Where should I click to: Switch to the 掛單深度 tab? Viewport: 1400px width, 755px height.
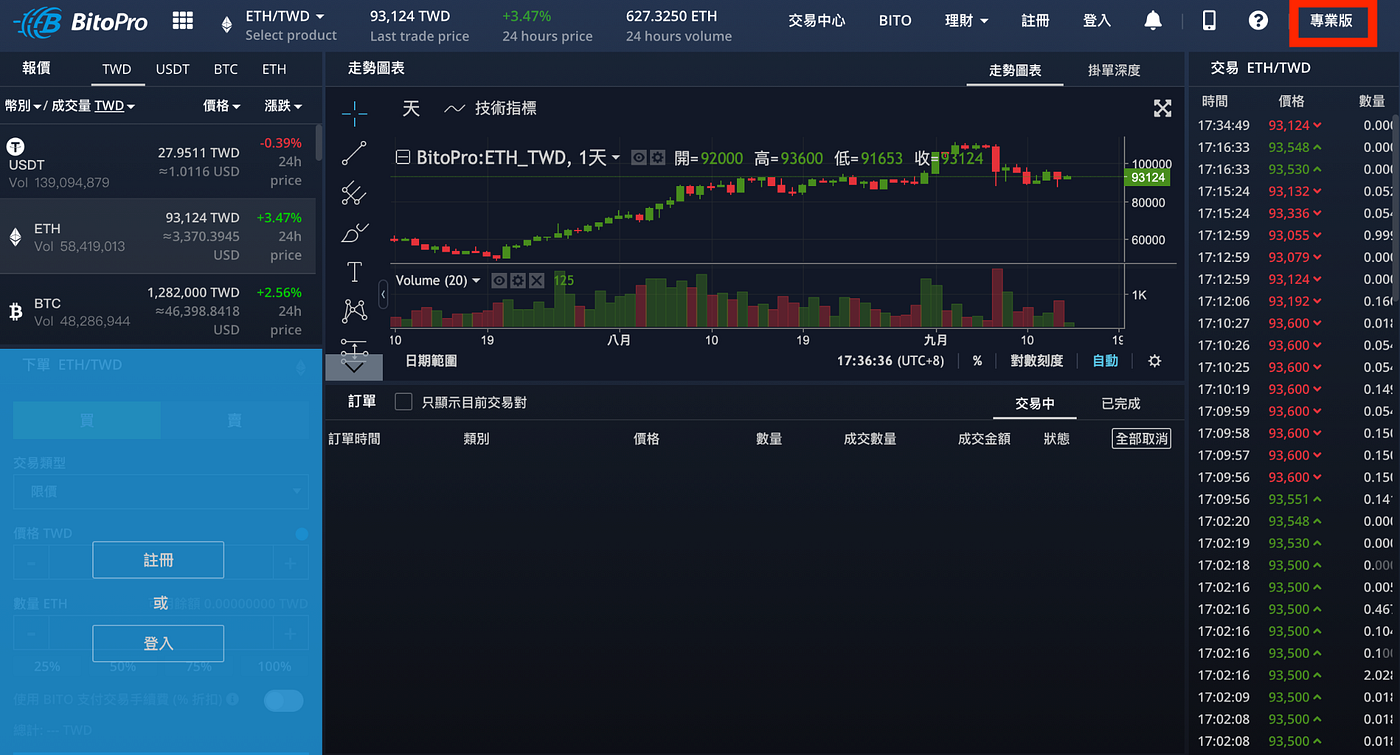1114,70
